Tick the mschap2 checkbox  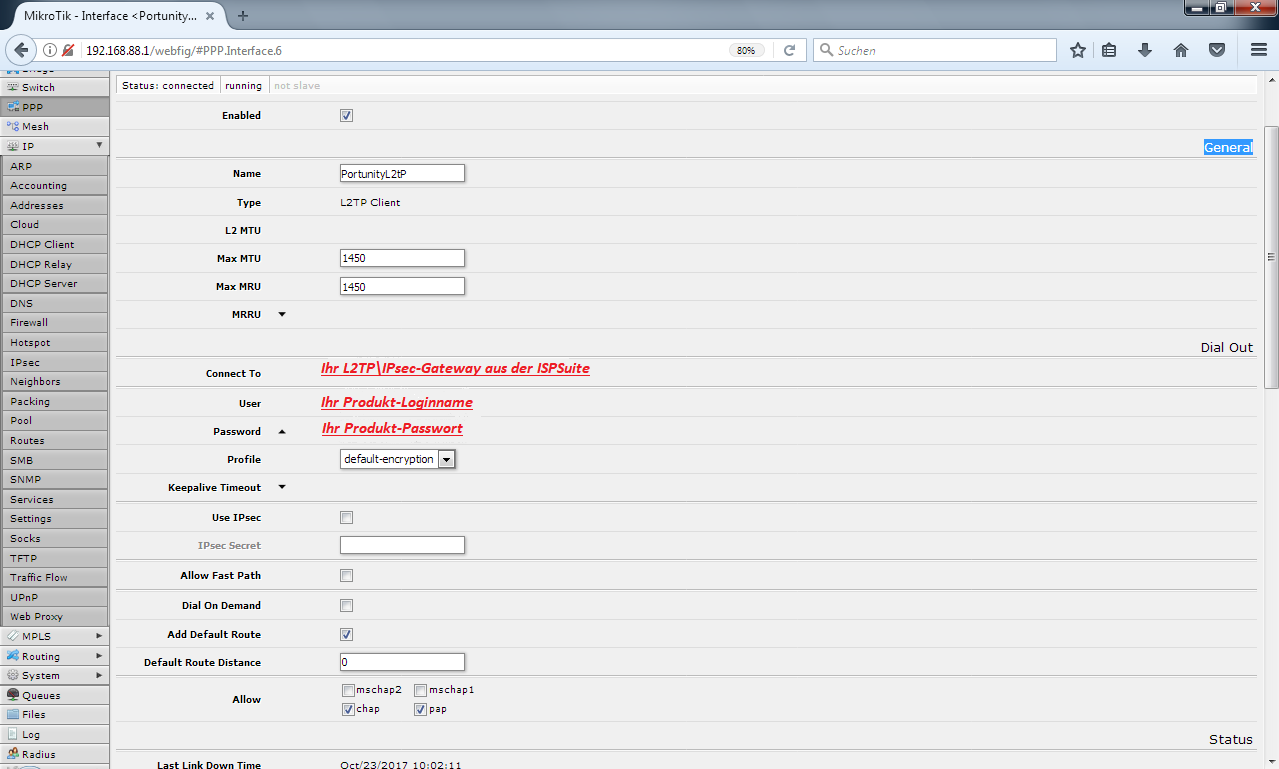point(348,690)
